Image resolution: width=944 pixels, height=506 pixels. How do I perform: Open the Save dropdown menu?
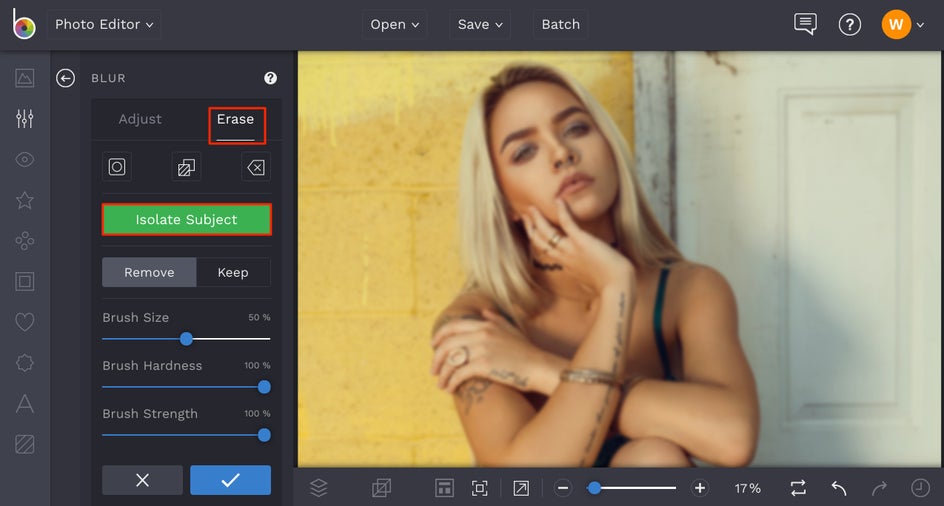point(480,25)
